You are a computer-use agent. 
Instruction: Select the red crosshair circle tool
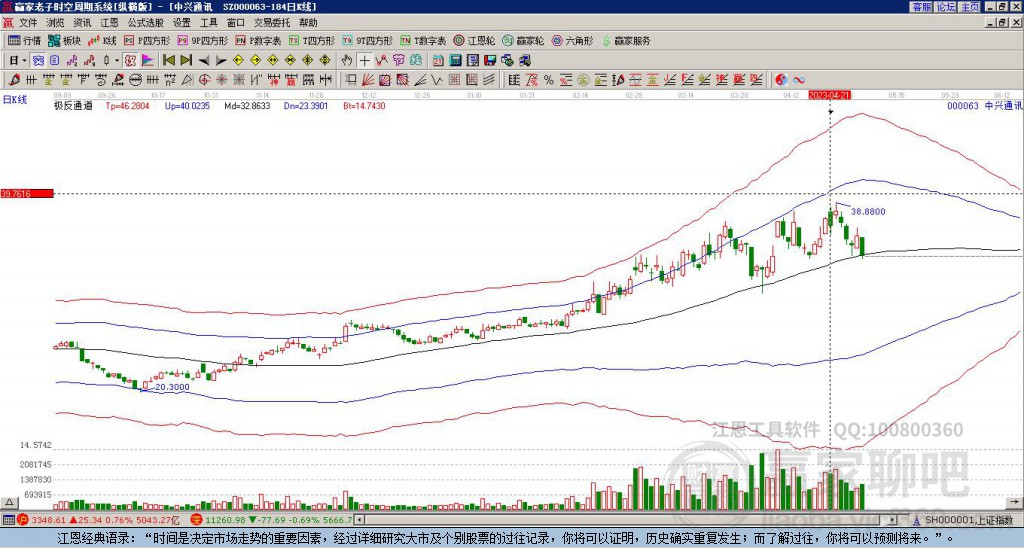click(x=204, y=80)
